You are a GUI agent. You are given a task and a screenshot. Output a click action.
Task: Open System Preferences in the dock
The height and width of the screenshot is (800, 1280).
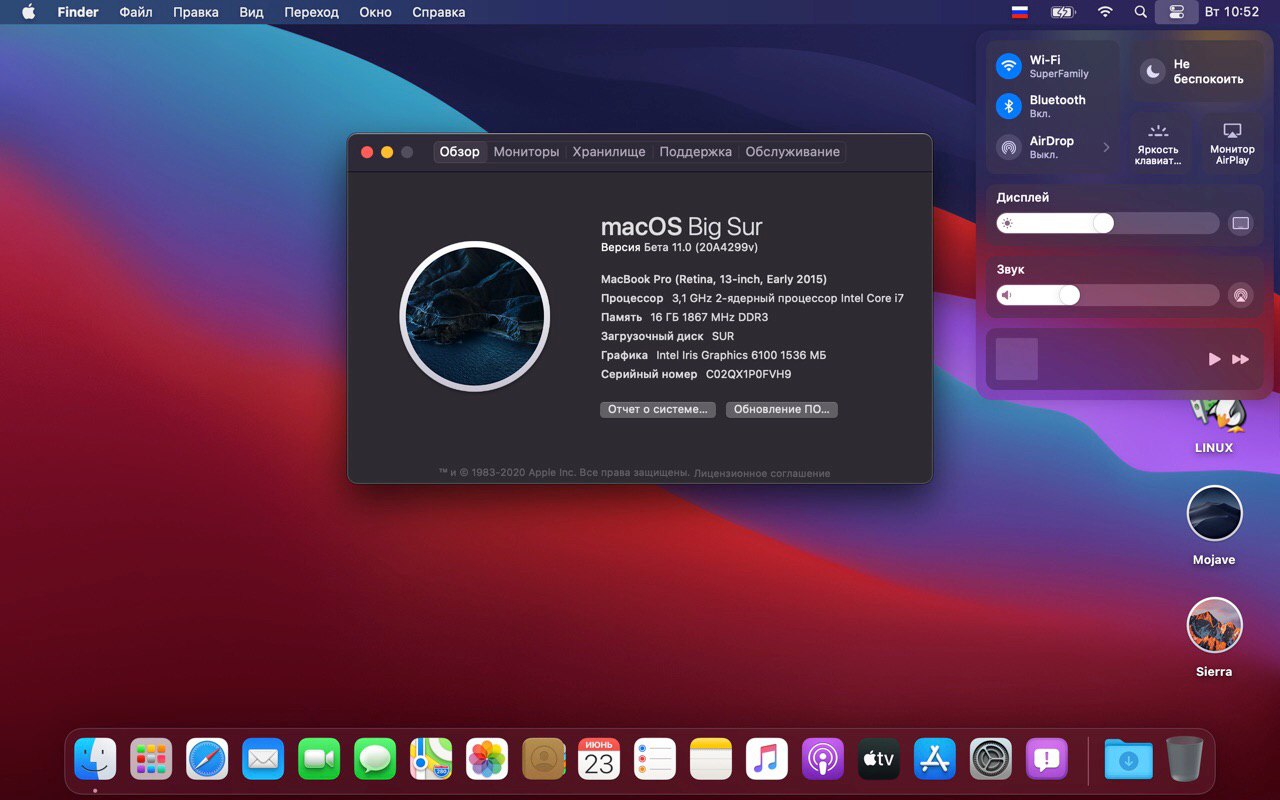pos(991,760)
